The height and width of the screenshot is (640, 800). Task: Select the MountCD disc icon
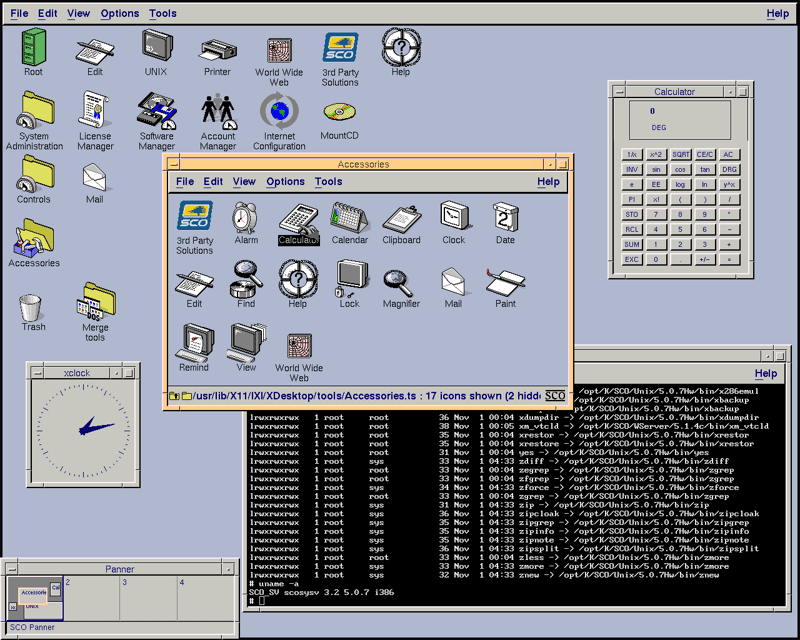(340, 110)
